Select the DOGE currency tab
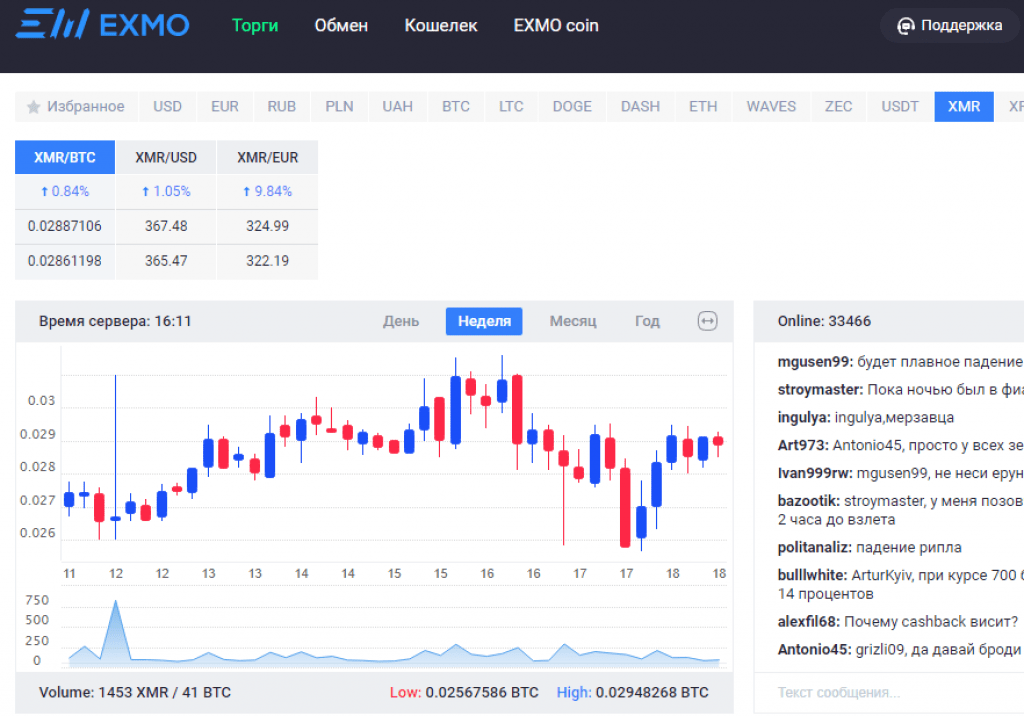 (x=572, y=106)
